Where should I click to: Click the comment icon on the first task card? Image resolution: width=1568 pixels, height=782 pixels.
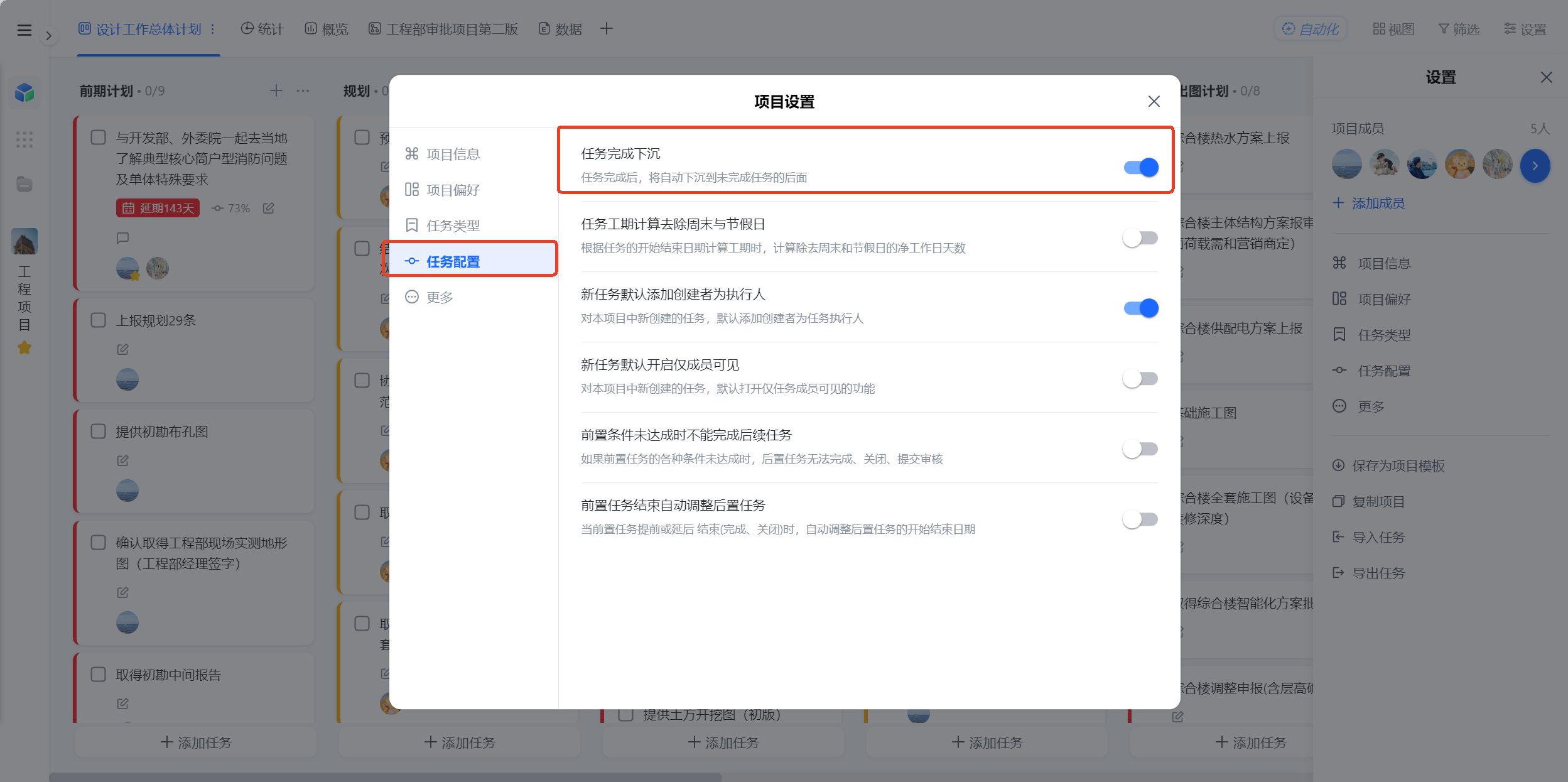(x=122, y=238)
